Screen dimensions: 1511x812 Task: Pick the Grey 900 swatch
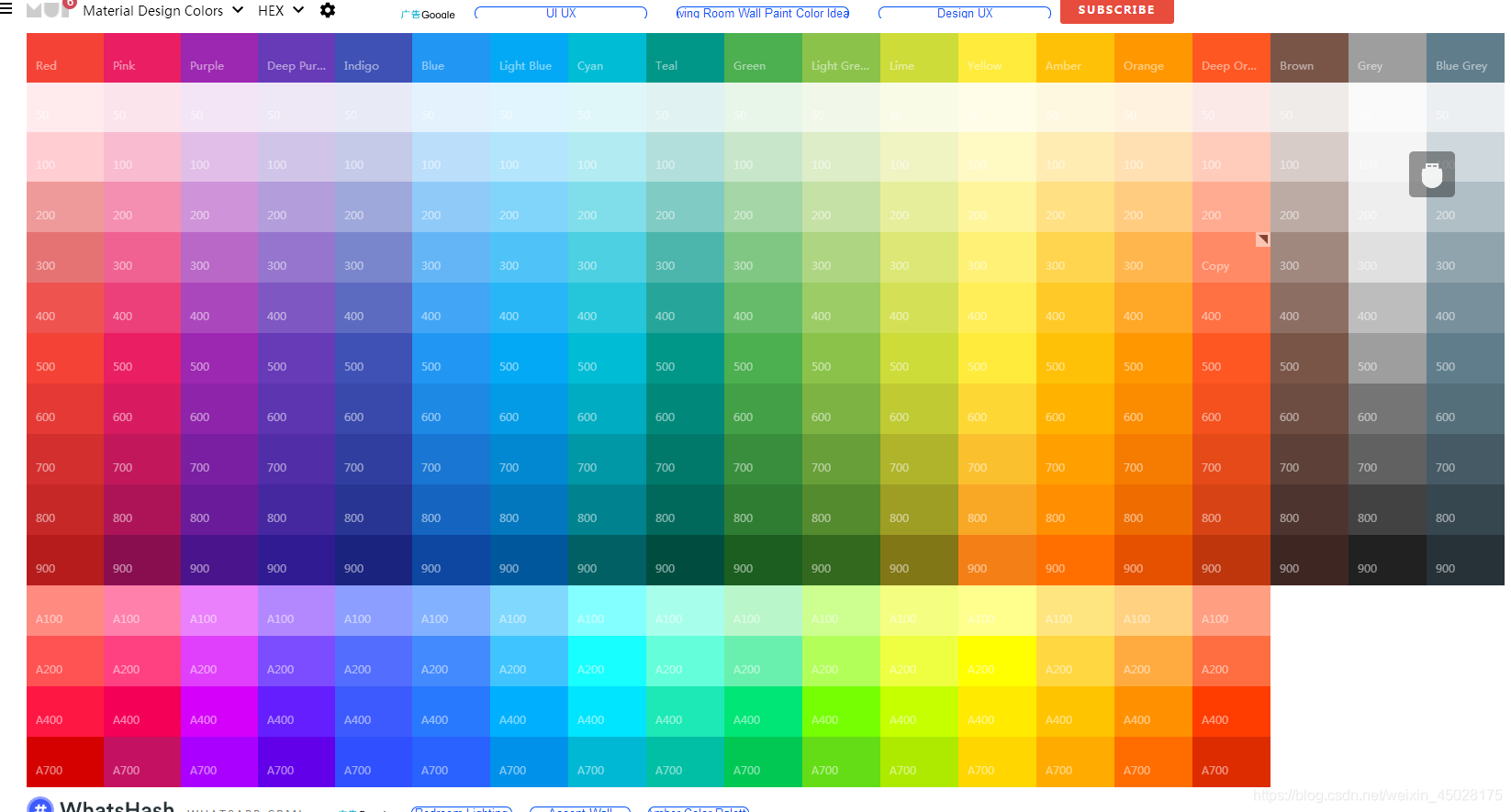coord(1387,560)
